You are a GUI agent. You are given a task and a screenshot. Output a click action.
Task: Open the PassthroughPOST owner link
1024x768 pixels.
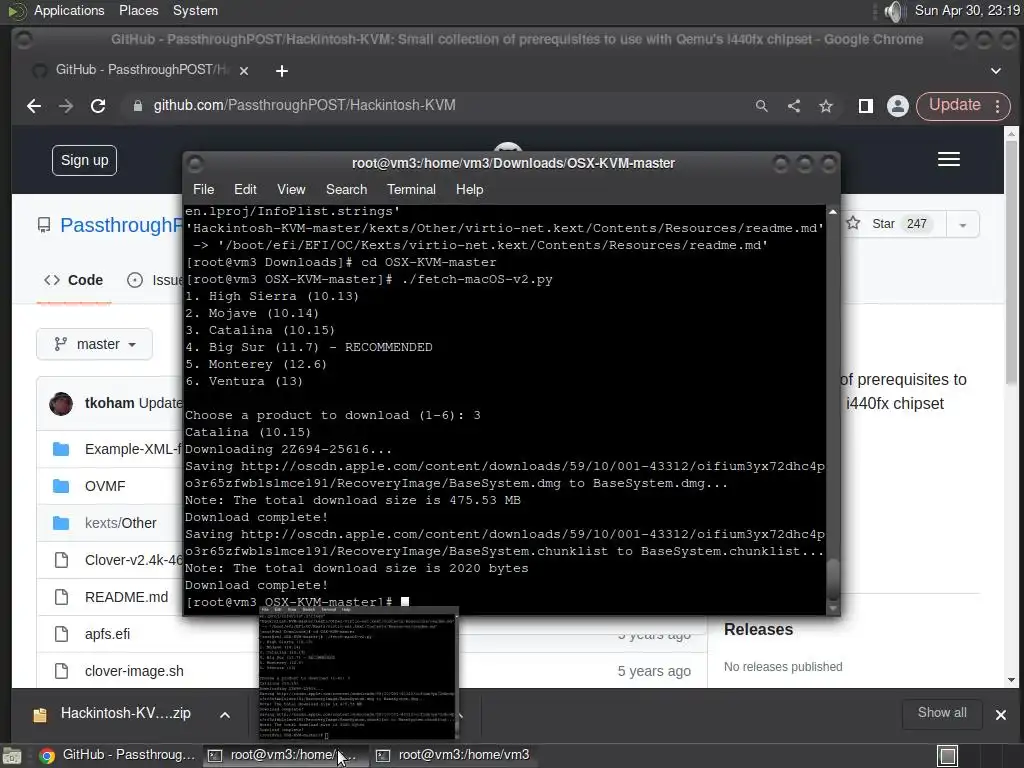(121, 225)
